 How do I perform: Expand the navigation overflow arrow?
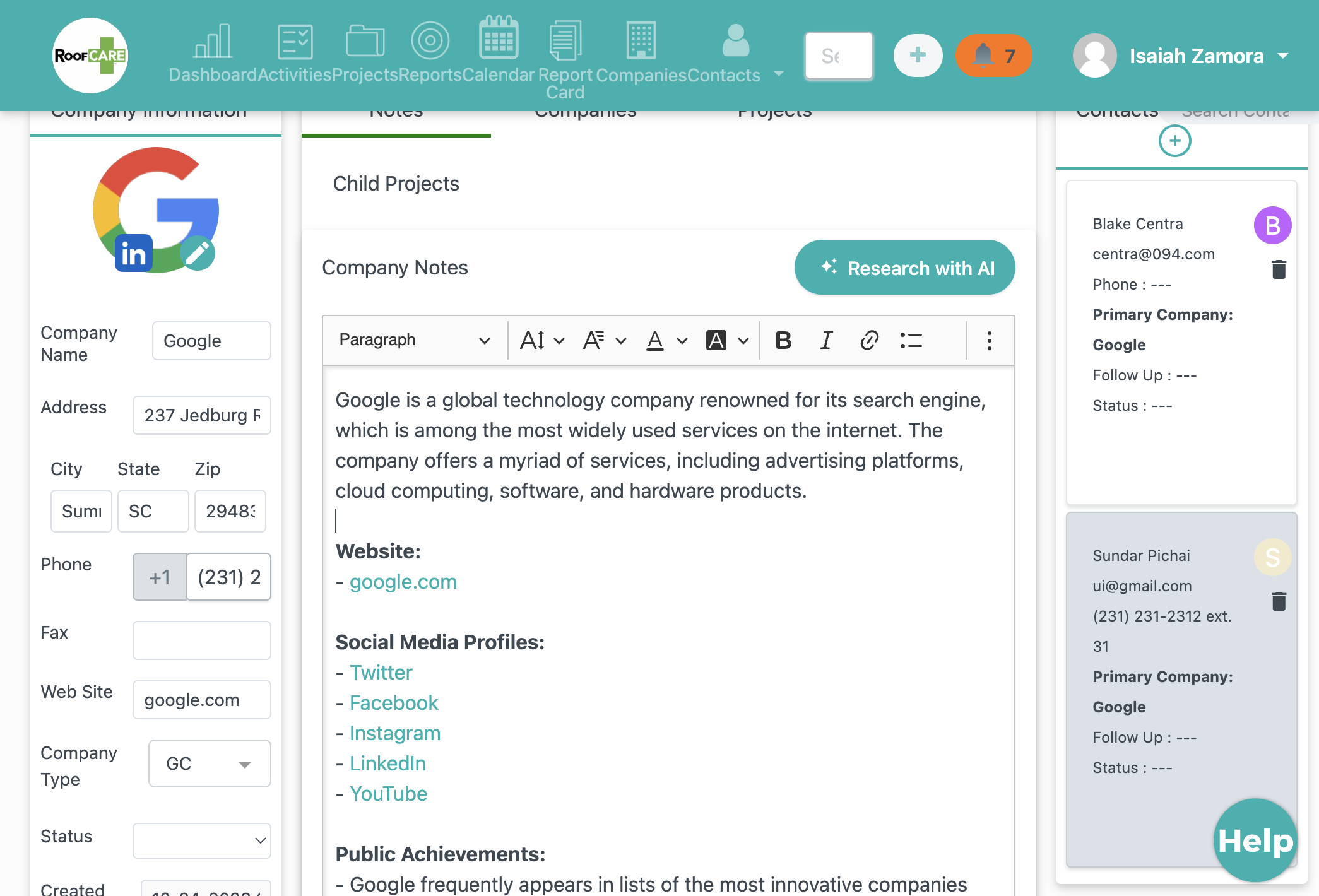click(779, 73)
